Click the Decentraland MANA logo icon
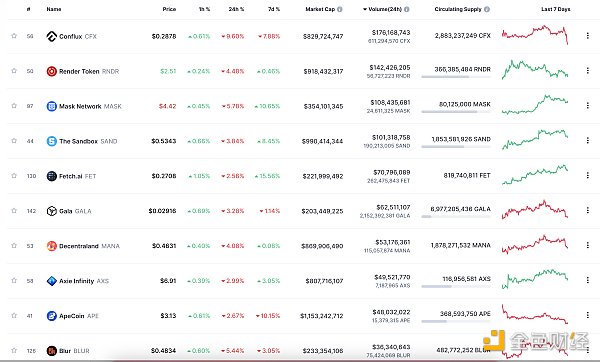Screen dimensions: 600x362 [x=52, y=246]
